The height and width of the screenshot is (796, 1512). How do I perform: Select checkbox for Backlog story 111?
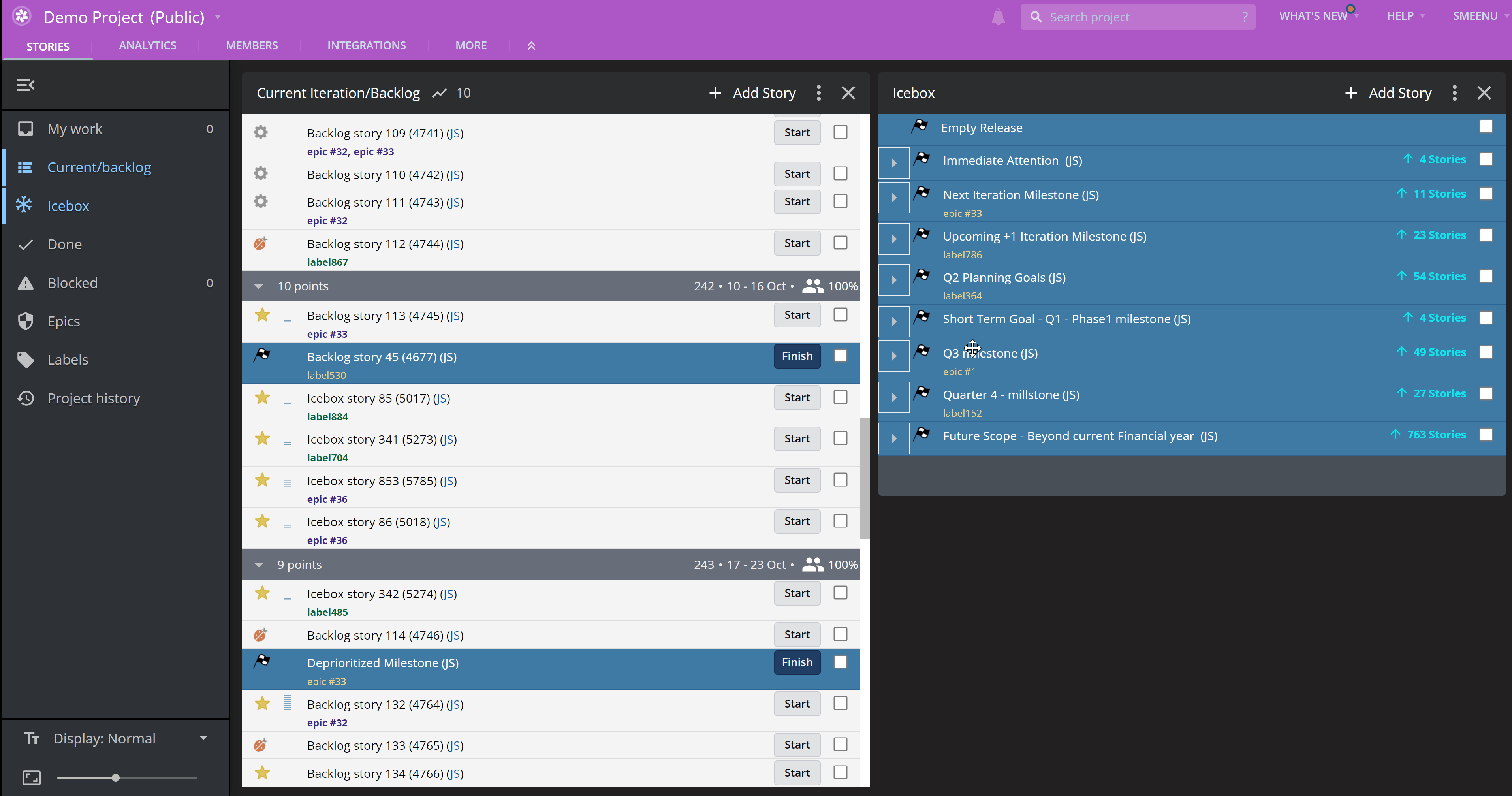841,201
